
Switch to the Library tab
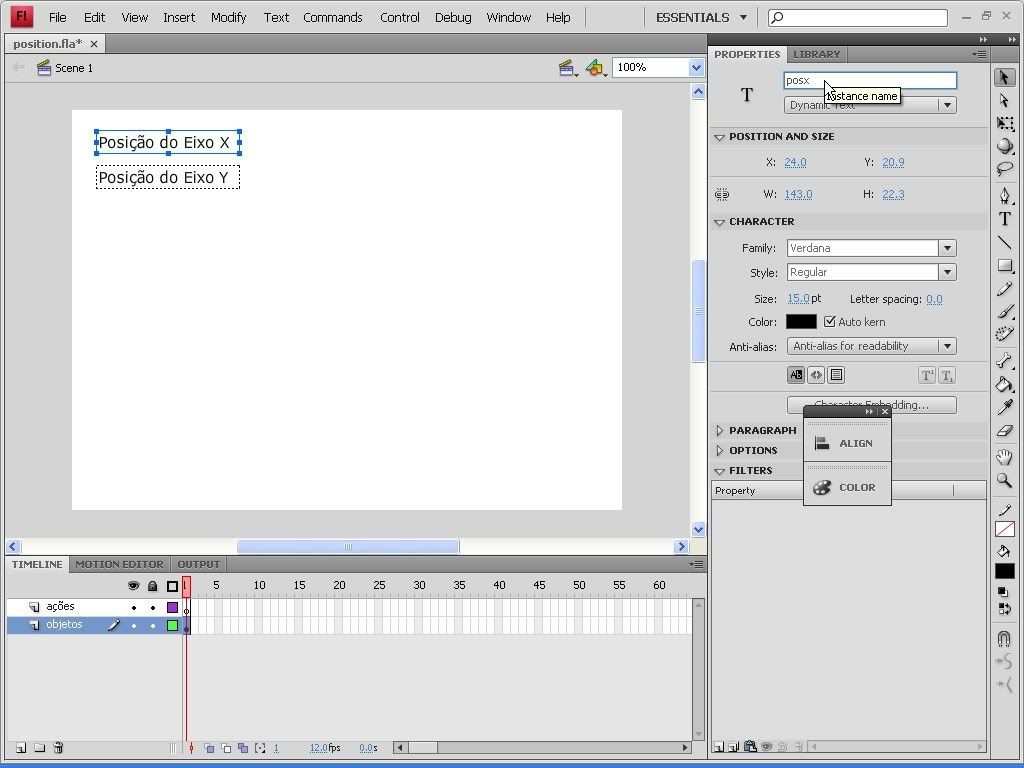tap(816, 54)
